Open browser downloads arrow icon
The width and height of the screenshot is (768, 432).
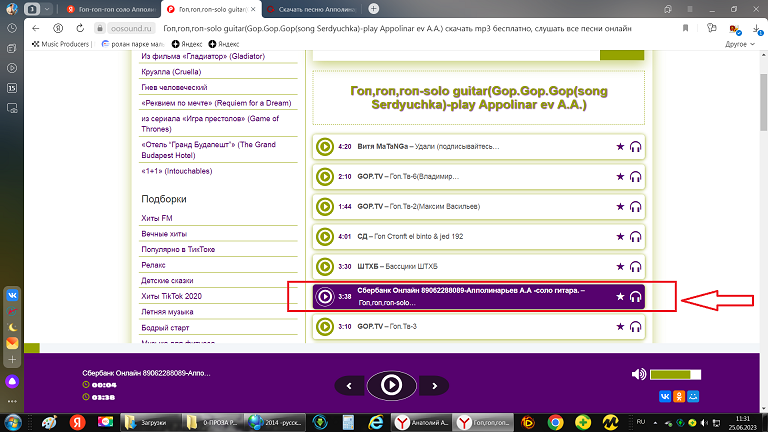[757, 29]
